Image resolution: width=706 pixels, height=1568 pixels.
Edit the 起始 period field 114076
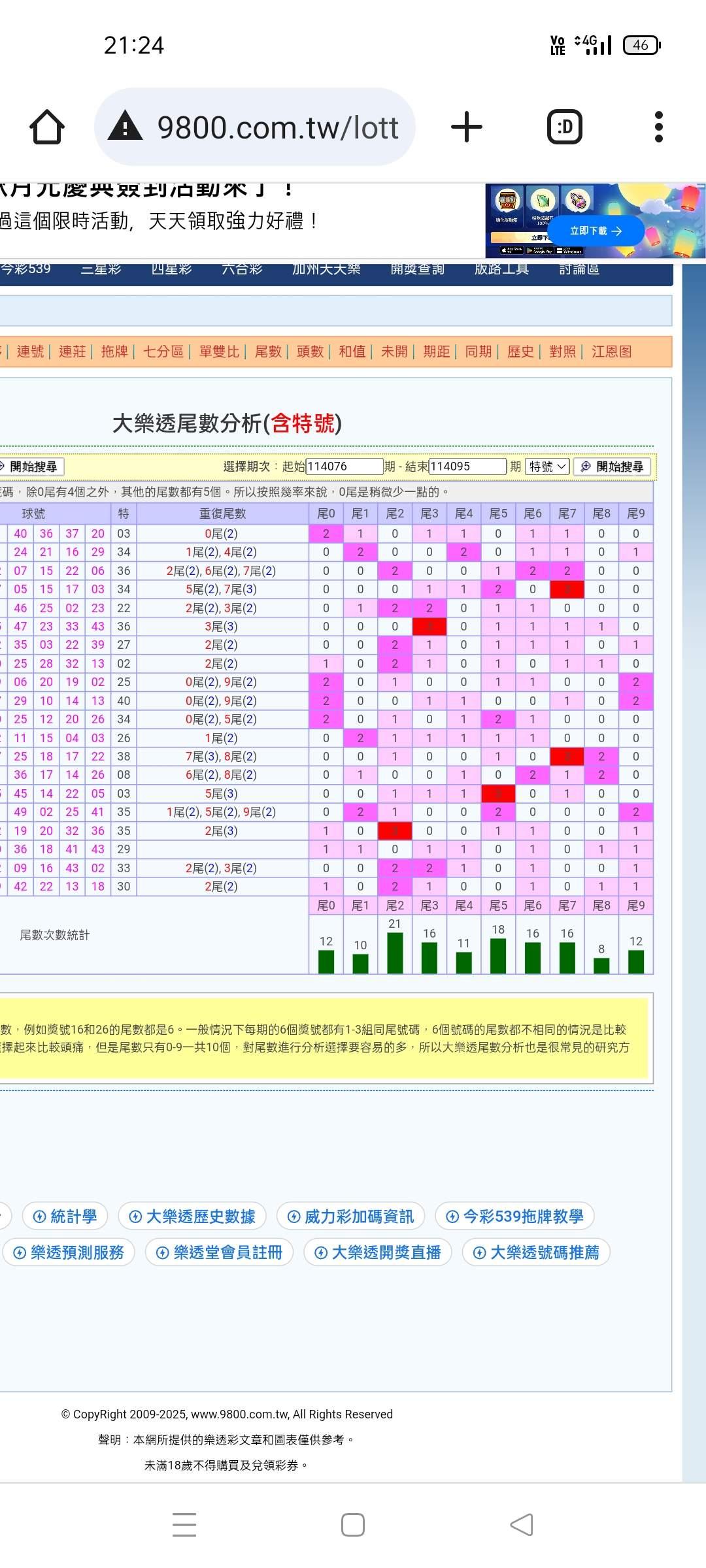344,466
